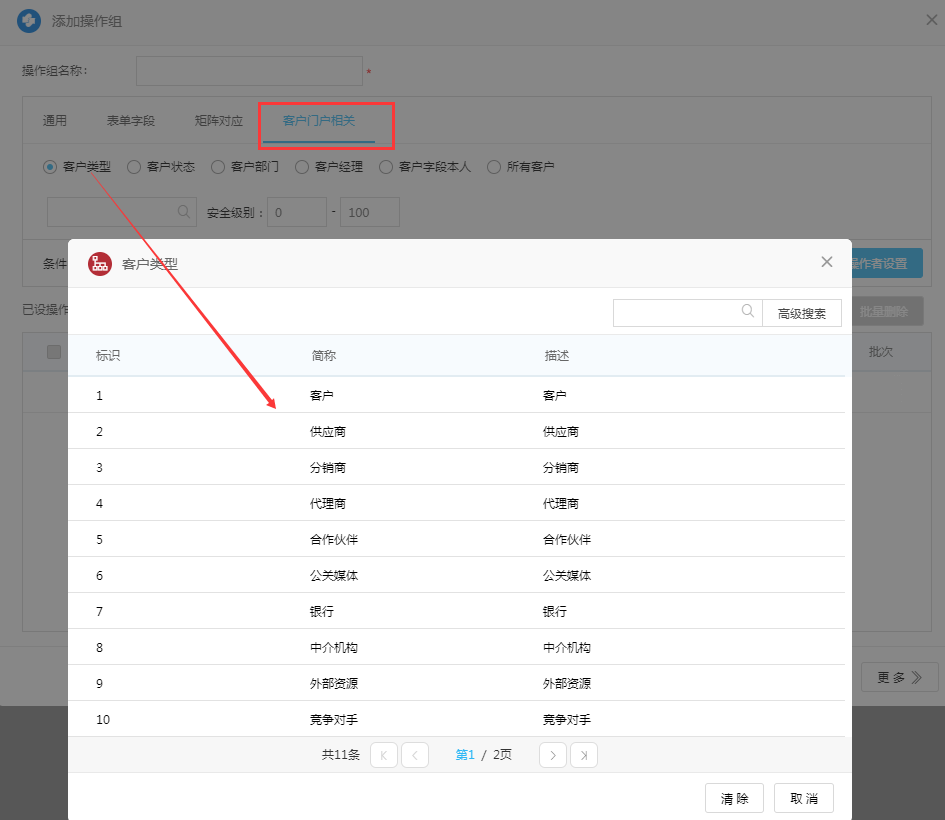Select the 客户部门 radio button

point(218,167)
